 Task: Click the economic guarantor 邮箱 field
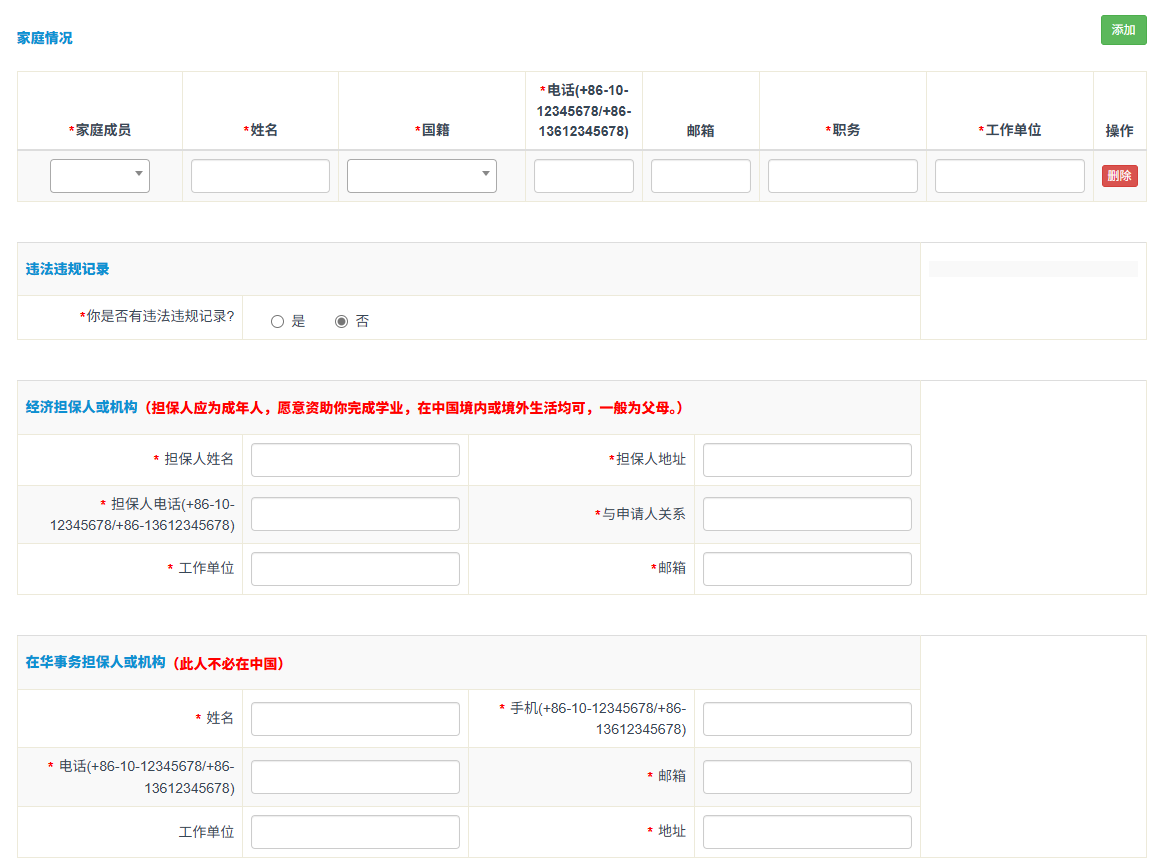click(807, 569)
